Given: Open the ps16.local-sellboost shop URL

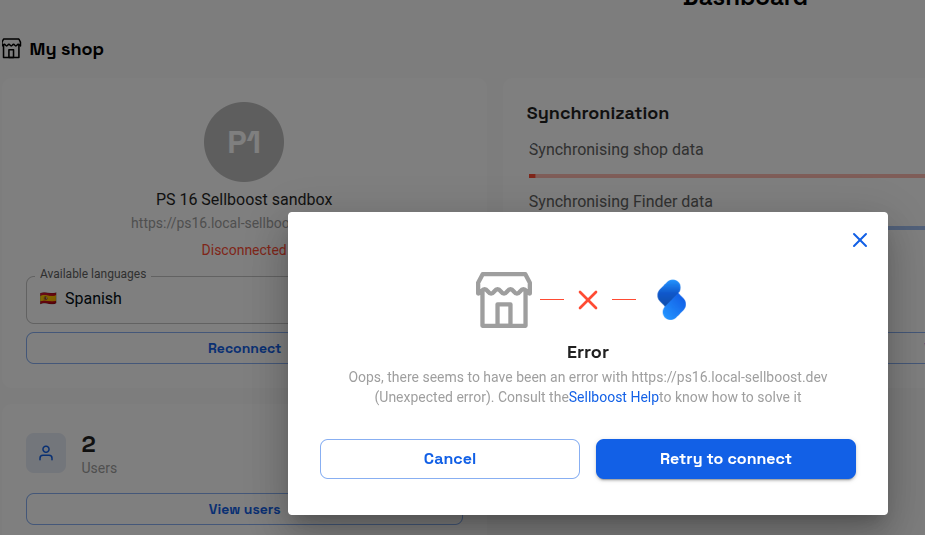Looking at the screenshot, I should (x=209, y=223).
